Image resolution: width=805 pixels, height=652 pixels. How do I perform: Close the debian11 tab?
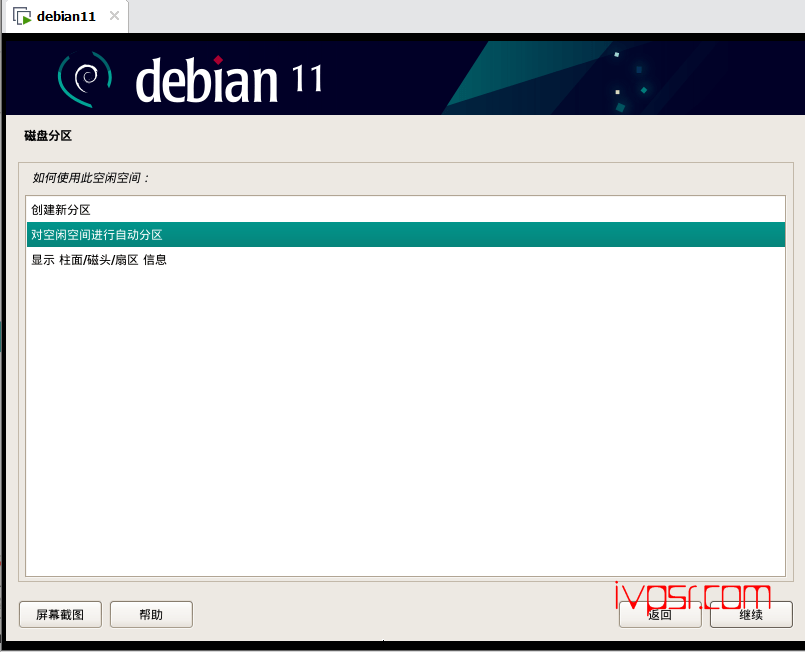click(x=114, y=16)
